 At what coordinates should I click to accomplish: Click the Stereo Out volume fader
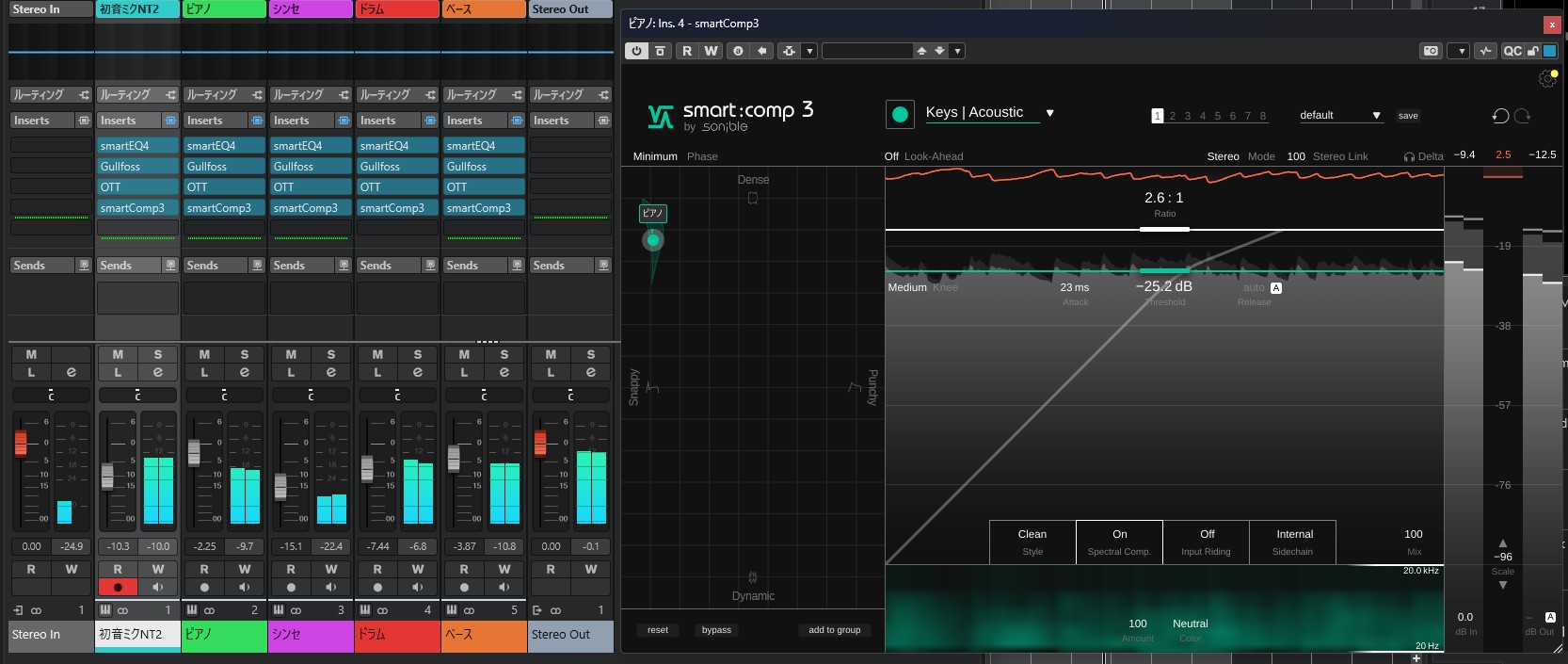pos(540,442)
